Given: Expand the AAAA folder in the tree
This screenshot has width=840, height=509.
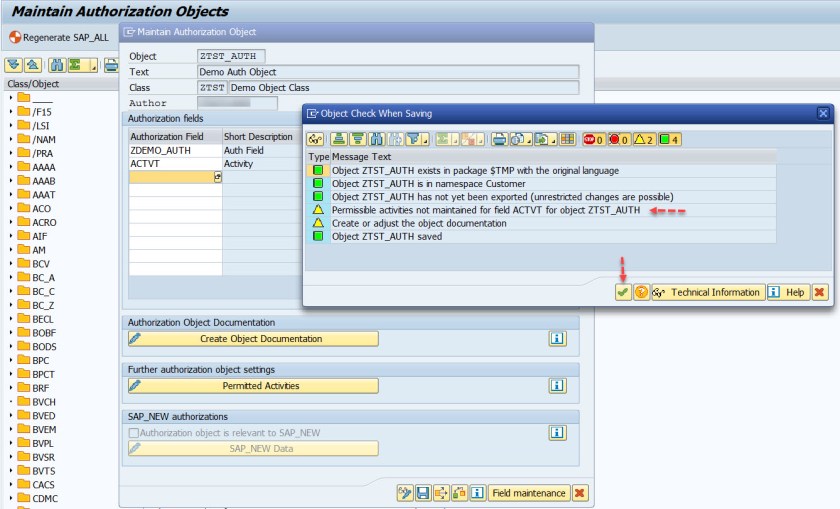Looking at the screenshot, I should click(x=11, y=167).
